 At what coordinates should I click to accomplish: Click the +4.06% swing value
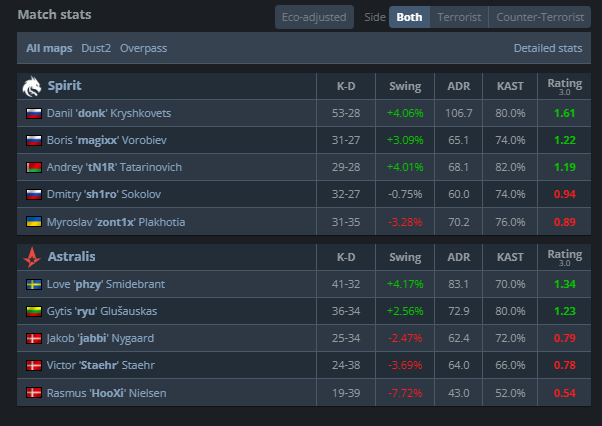click(x=405, y=113)
